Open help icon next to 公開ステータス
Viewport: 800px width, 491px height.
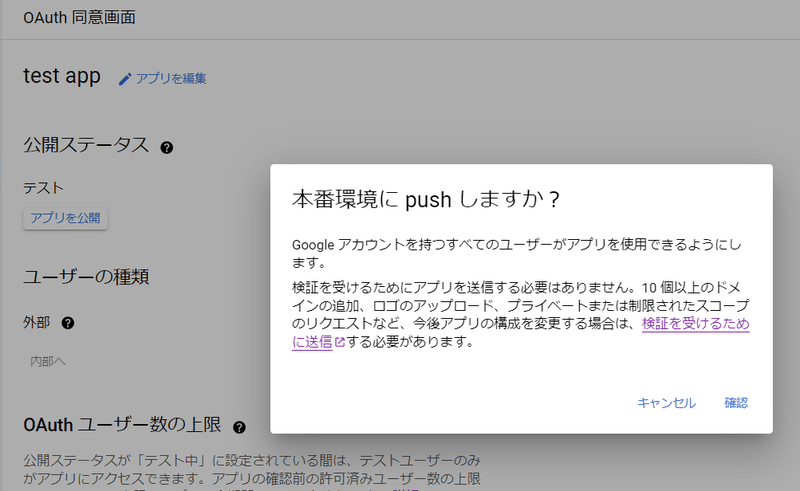(x=166, y=148)
